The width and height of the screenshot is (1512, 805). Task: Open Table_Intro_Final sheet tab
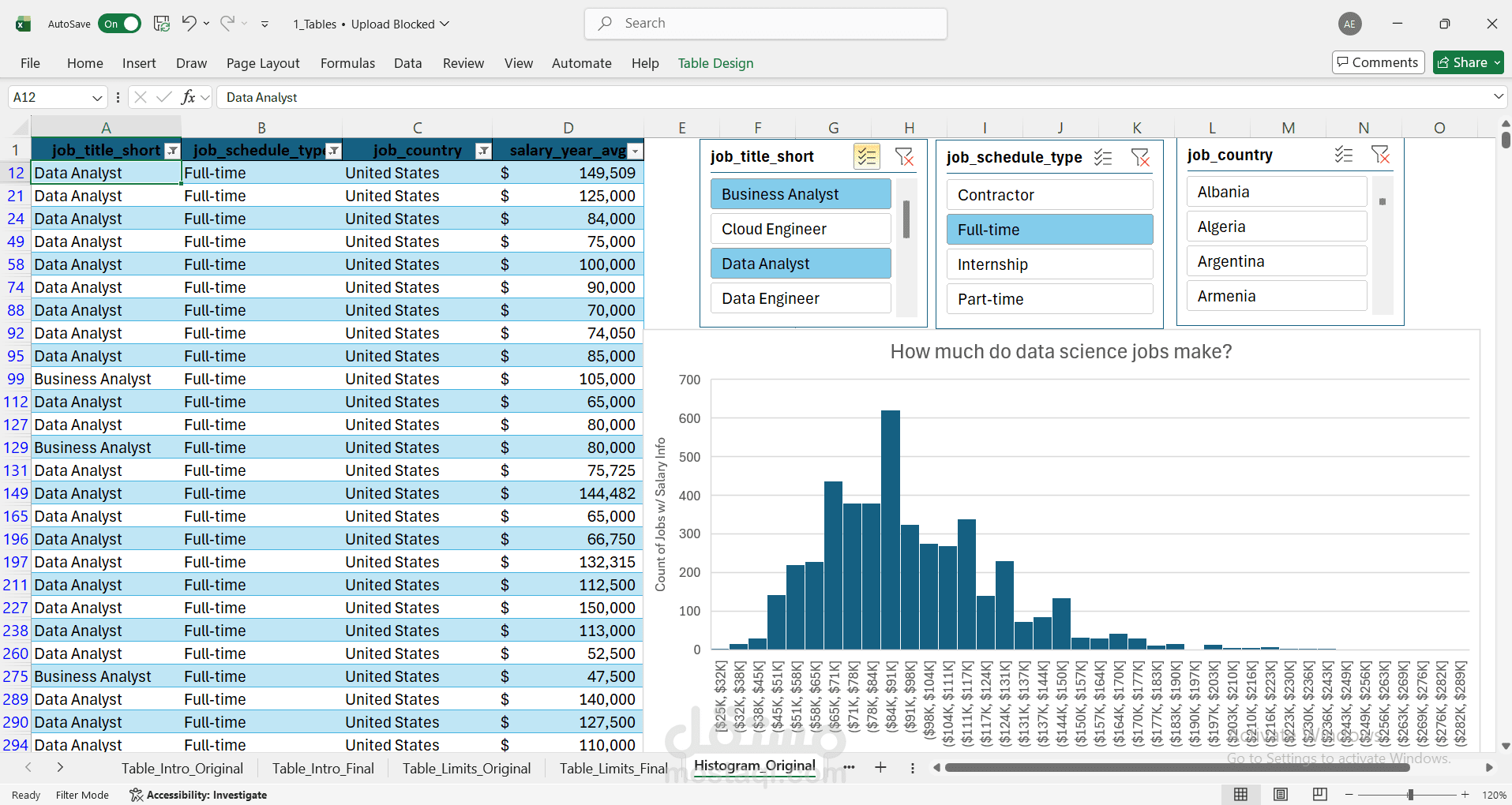click(323, 769)
